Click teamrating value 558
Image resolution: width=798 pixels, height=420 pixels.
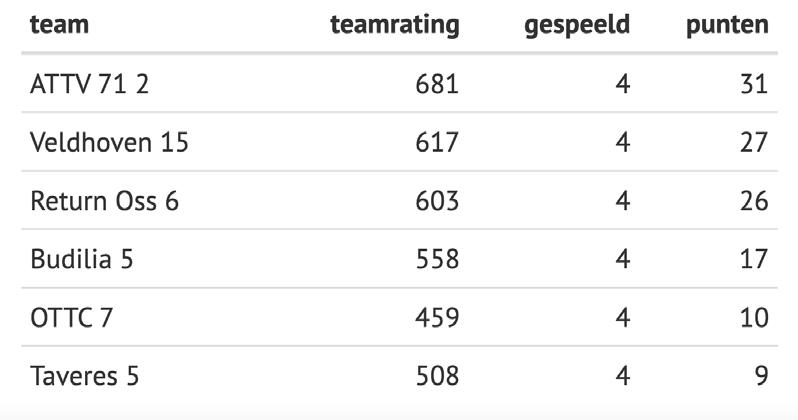[x=437, y=259]
